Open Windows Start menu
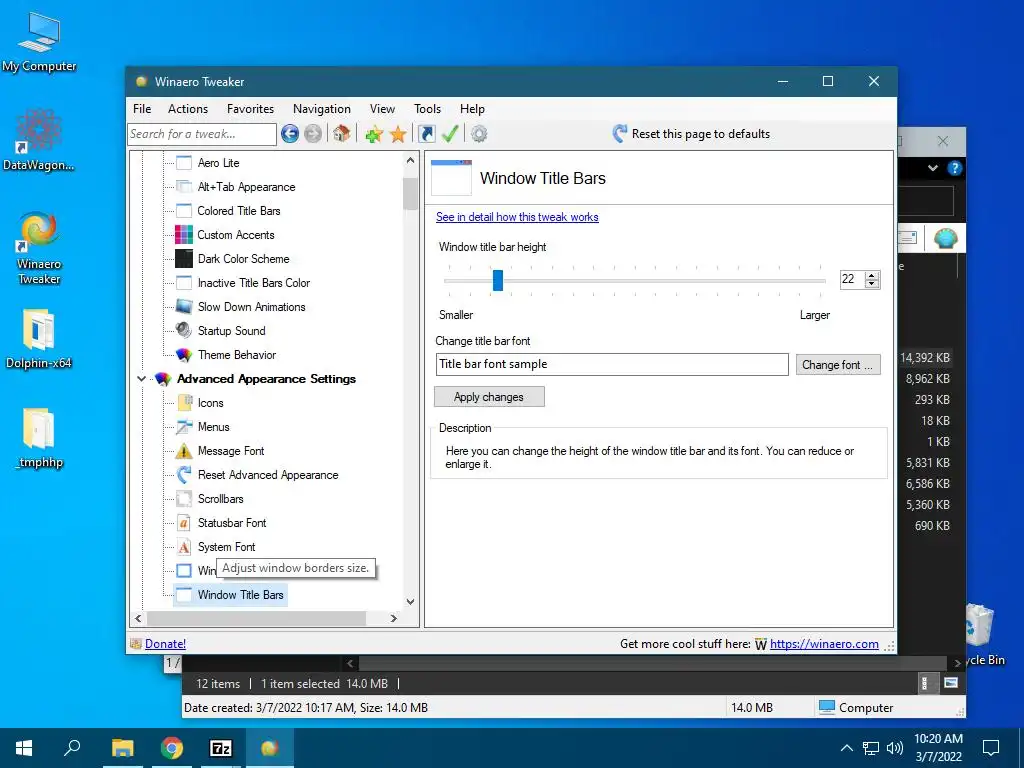Image resolution: width=1024 pixels, height=768 pixels. [x=24, y=748]
